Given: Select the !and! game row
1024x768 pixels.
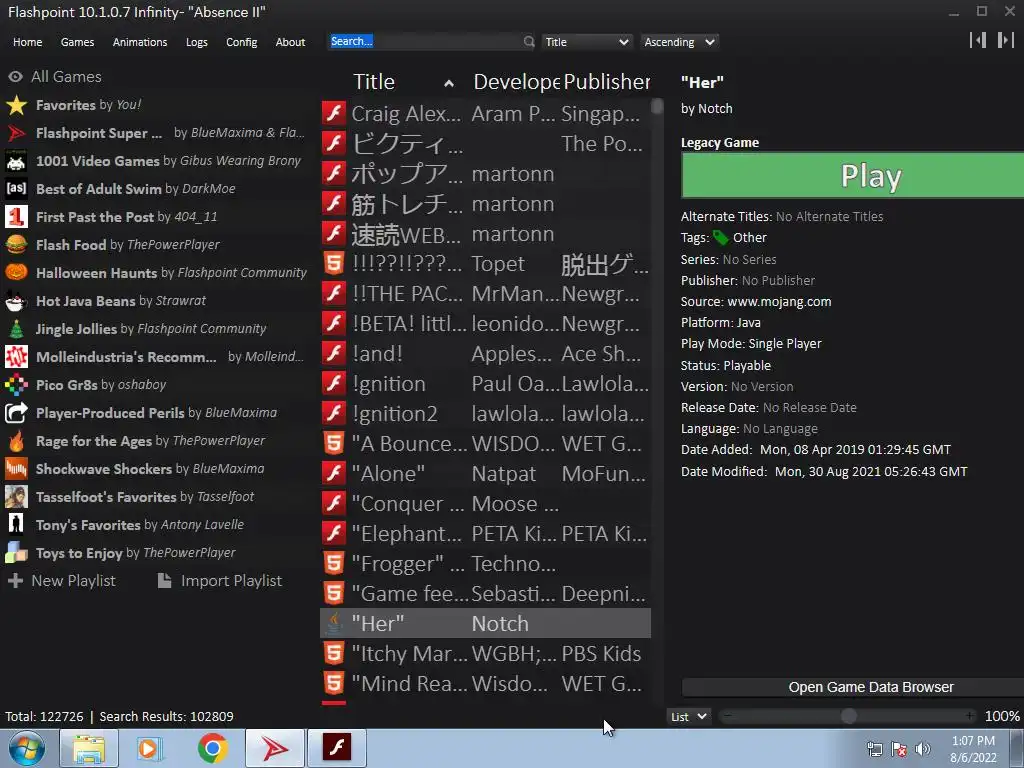Looking at the screenshot, I should (485, 353).
